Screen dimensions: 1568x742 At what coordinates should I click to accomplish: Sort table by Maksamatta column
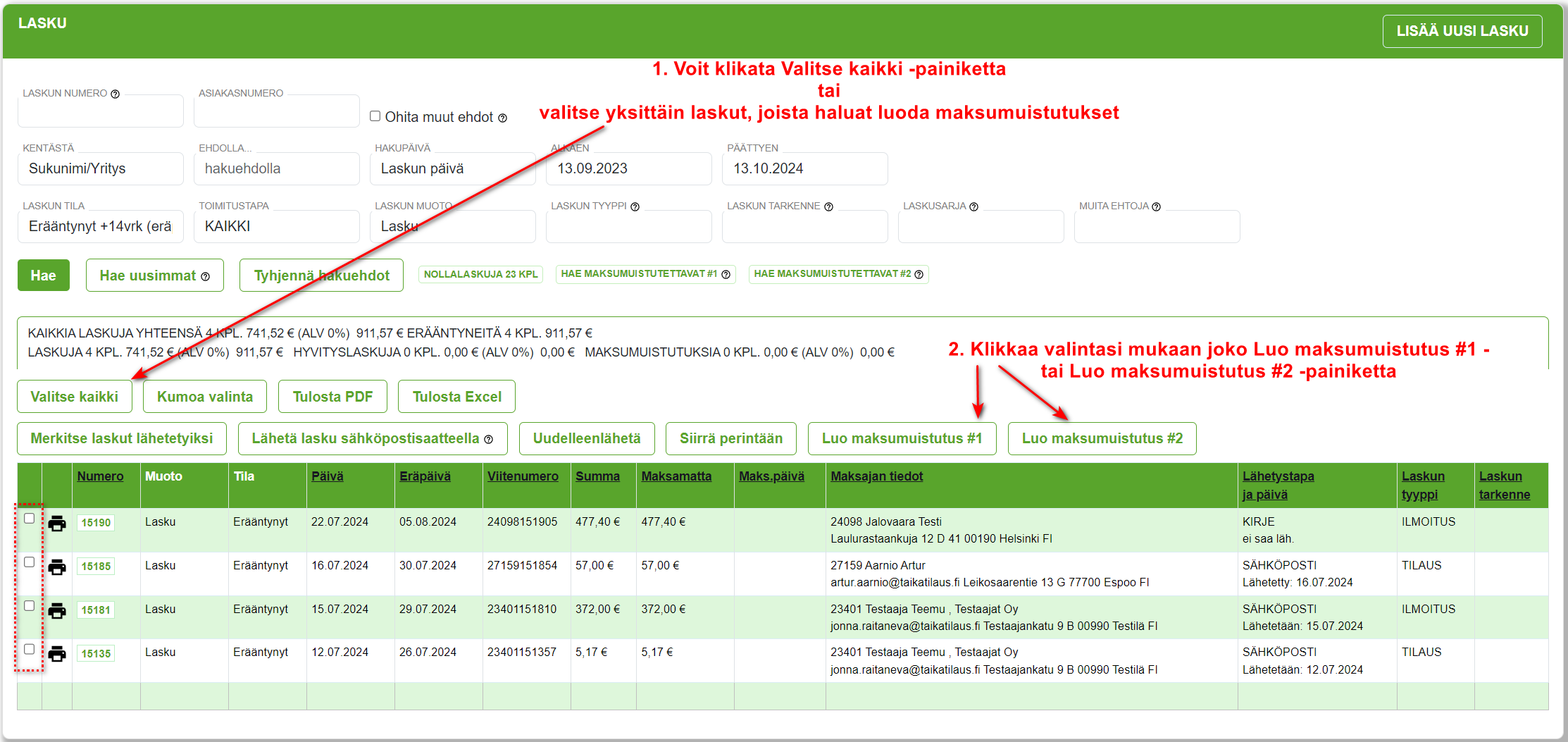[676, 476]
